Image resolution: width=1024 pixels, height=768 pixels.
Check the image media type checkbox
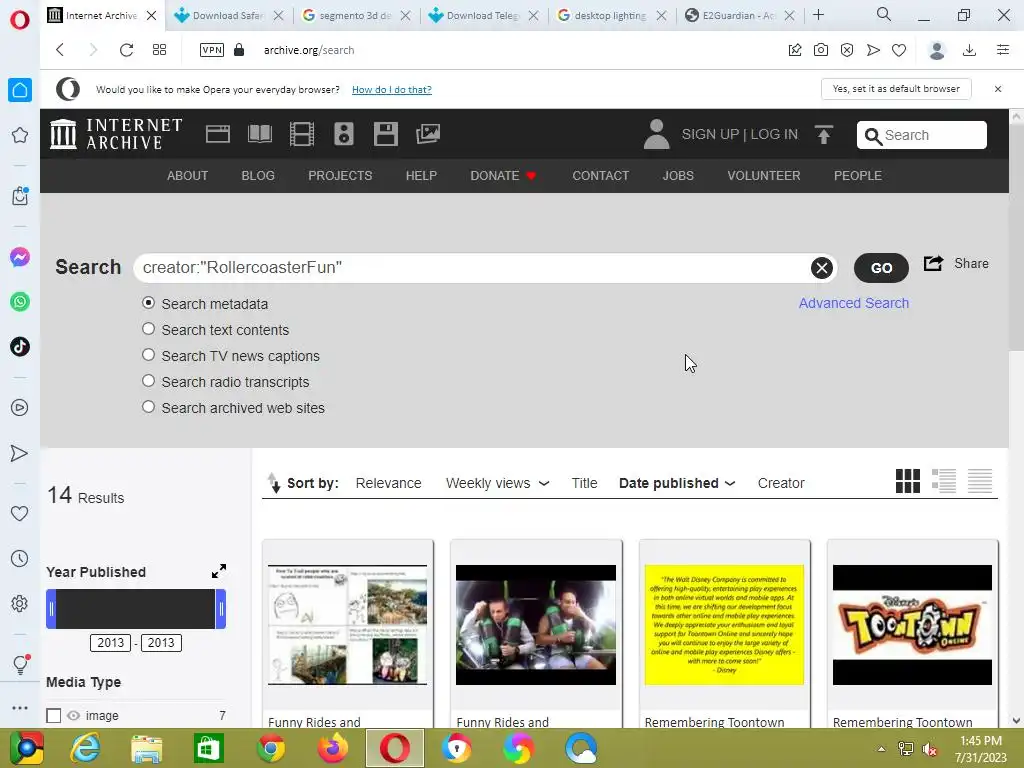tap(54, 716)
